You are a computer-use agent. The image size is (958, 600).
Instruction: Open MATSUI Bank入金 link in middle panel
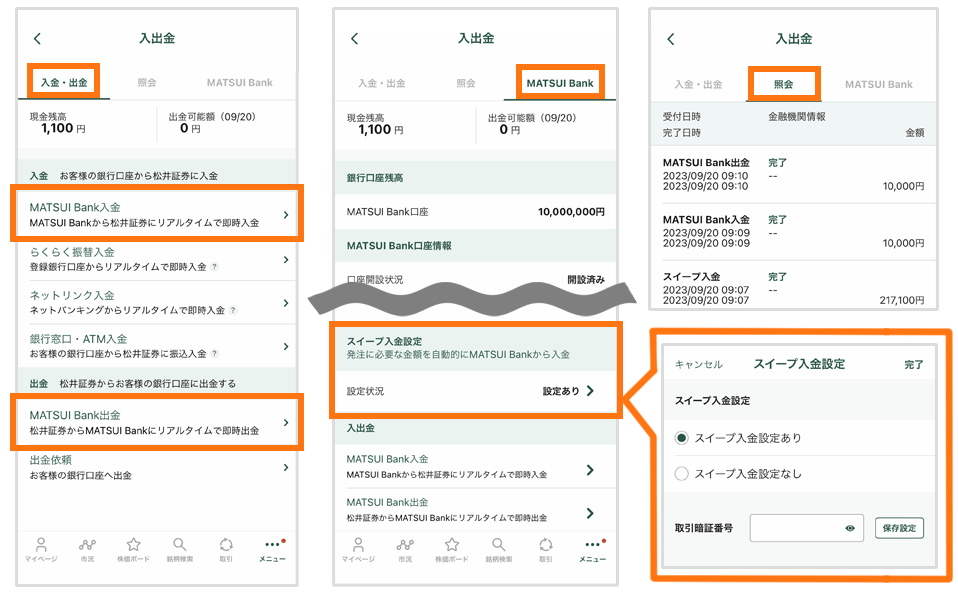pyautogui.click(x=387, y=459)
